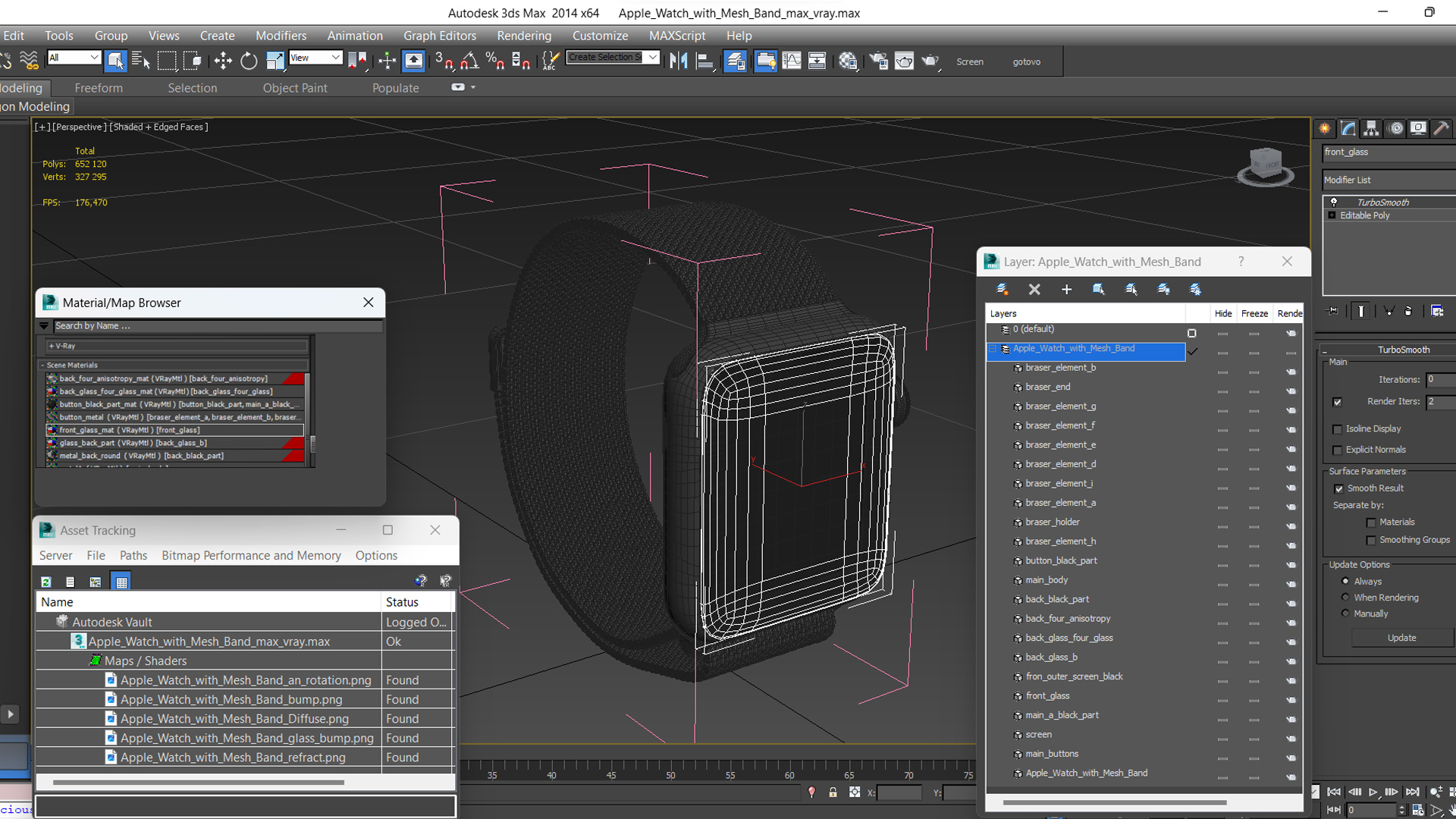This screenshot has height=819, width=1456.
Task: Add selected objects to layer (plus icon)
Action: [1066, 289]
